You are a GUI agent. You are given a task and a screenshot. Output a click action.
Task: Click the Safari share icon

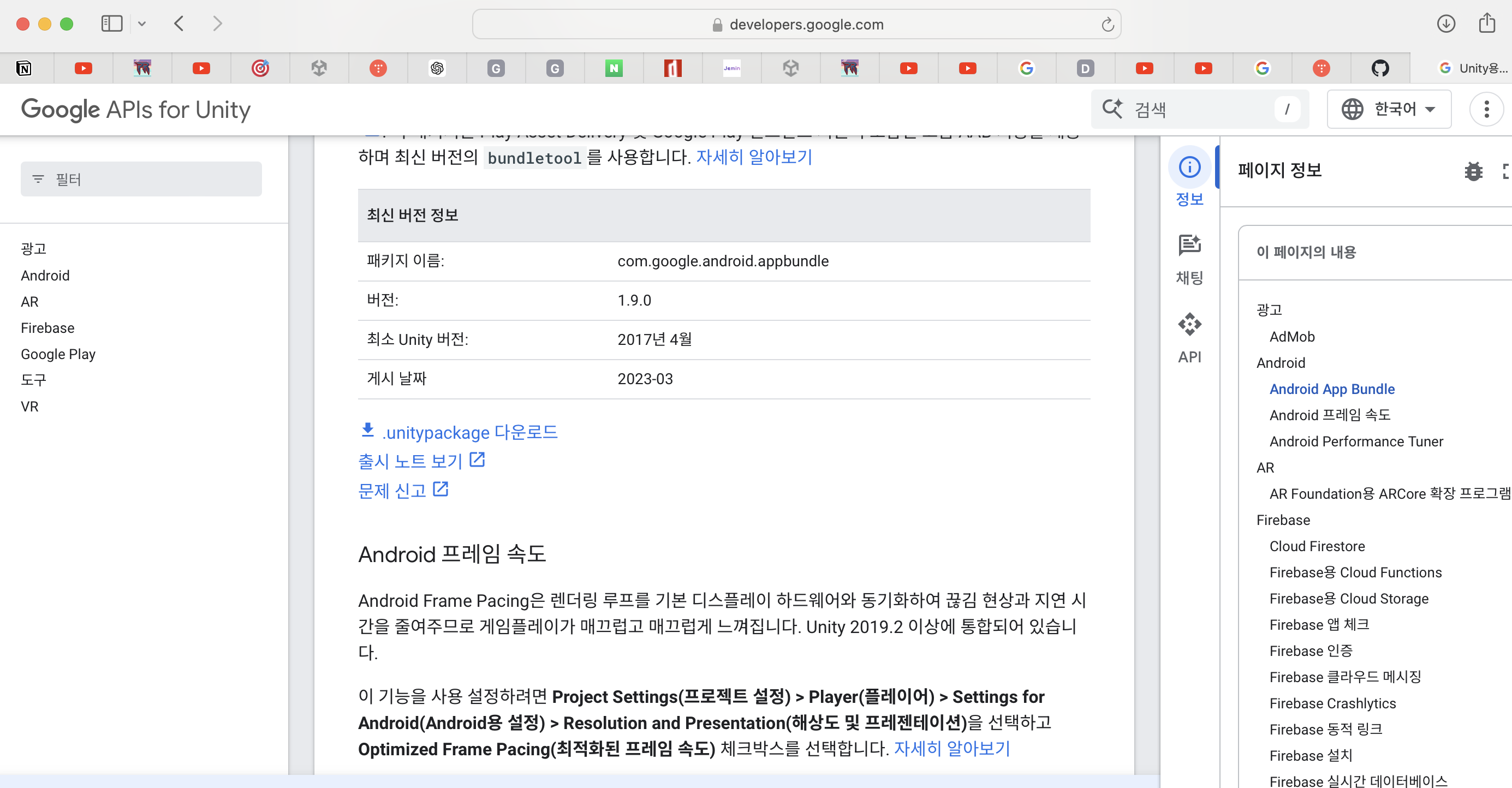[1486, 23]
